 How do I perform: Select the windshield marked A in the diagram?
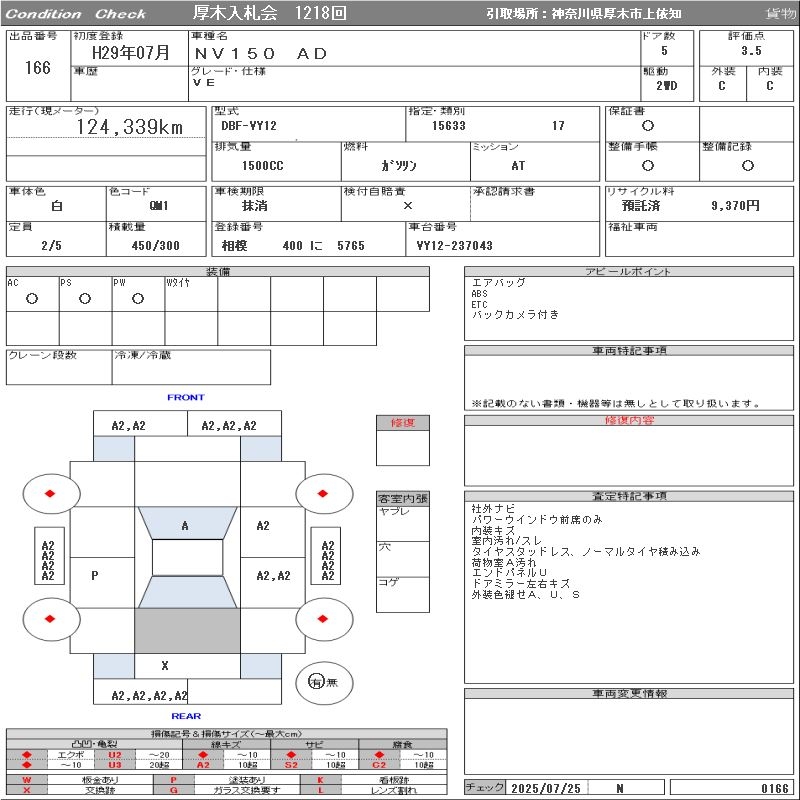click(186, 525)
